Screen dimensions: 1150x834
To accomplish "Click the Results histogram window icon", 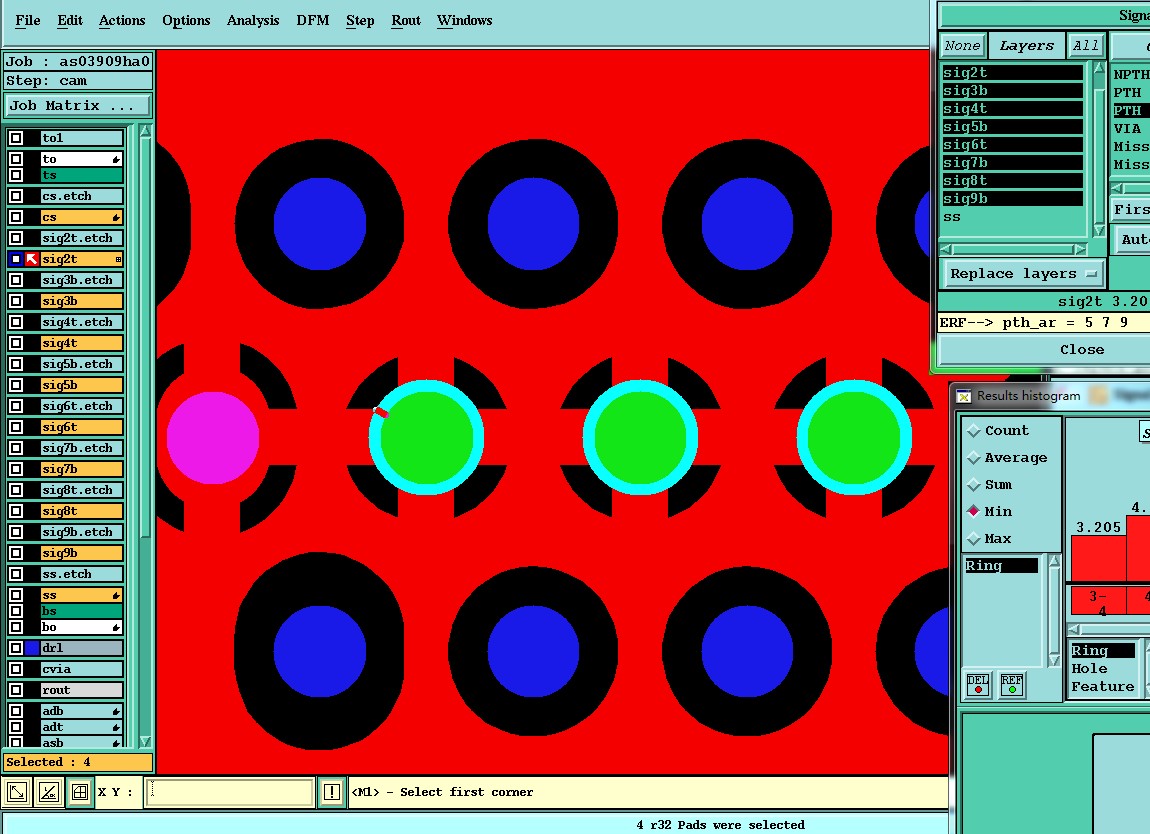I will 964,396.
